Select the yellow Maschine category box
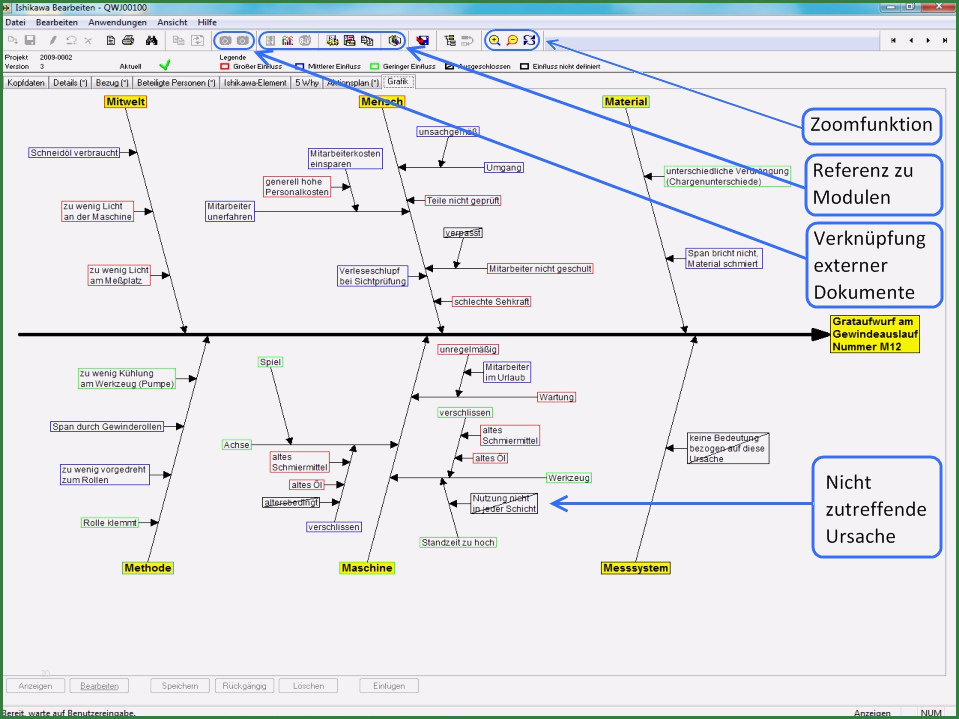959x719 pixels. [367, 568]
